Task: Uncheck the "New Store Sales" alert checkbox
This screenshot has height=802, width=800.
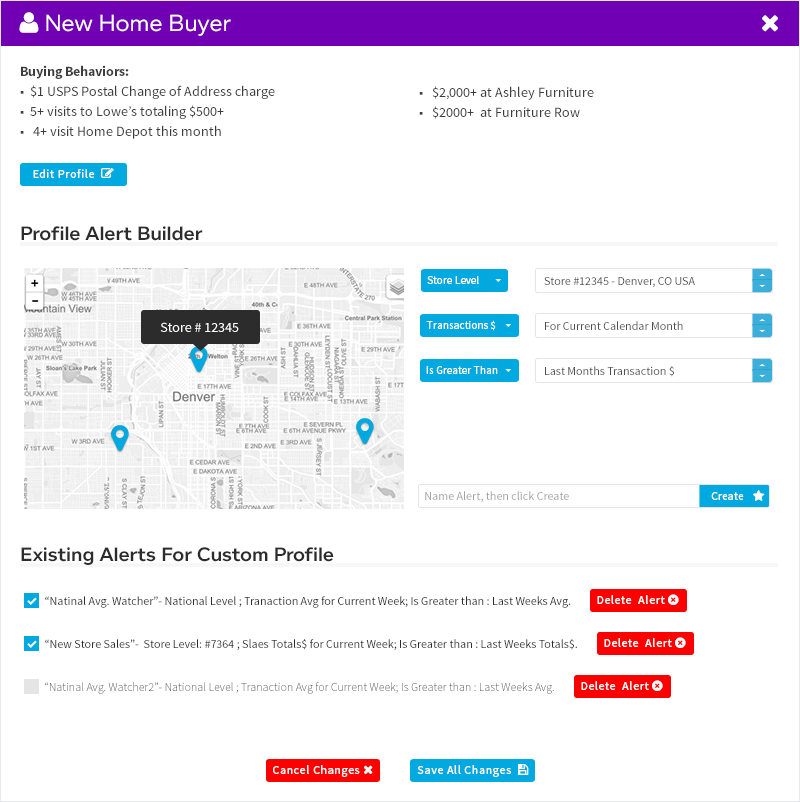Action: [x=32, y=644]
